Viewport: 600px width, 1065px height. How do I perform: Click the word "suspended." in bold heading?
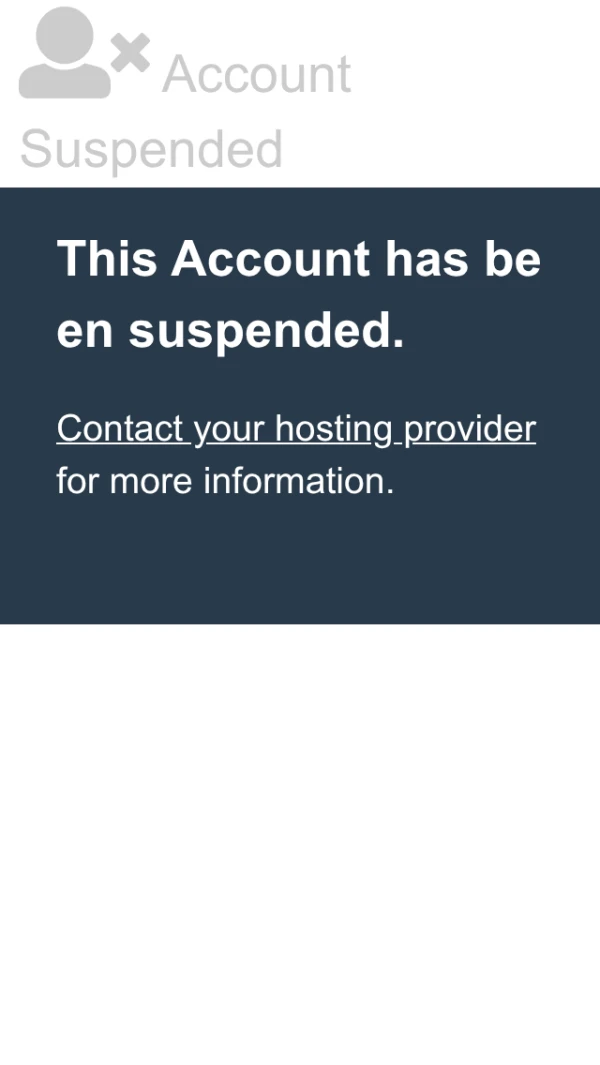pos(266,331)
